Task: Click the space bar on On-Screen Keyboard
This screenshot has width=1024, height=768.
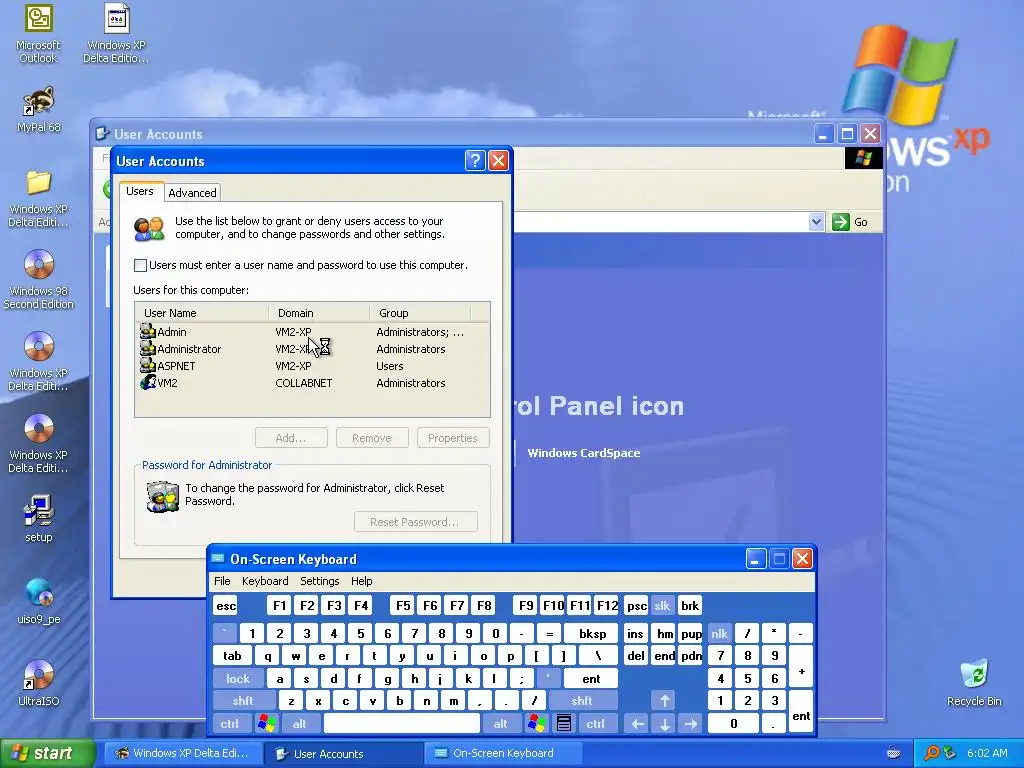Action: click(402, 724)
